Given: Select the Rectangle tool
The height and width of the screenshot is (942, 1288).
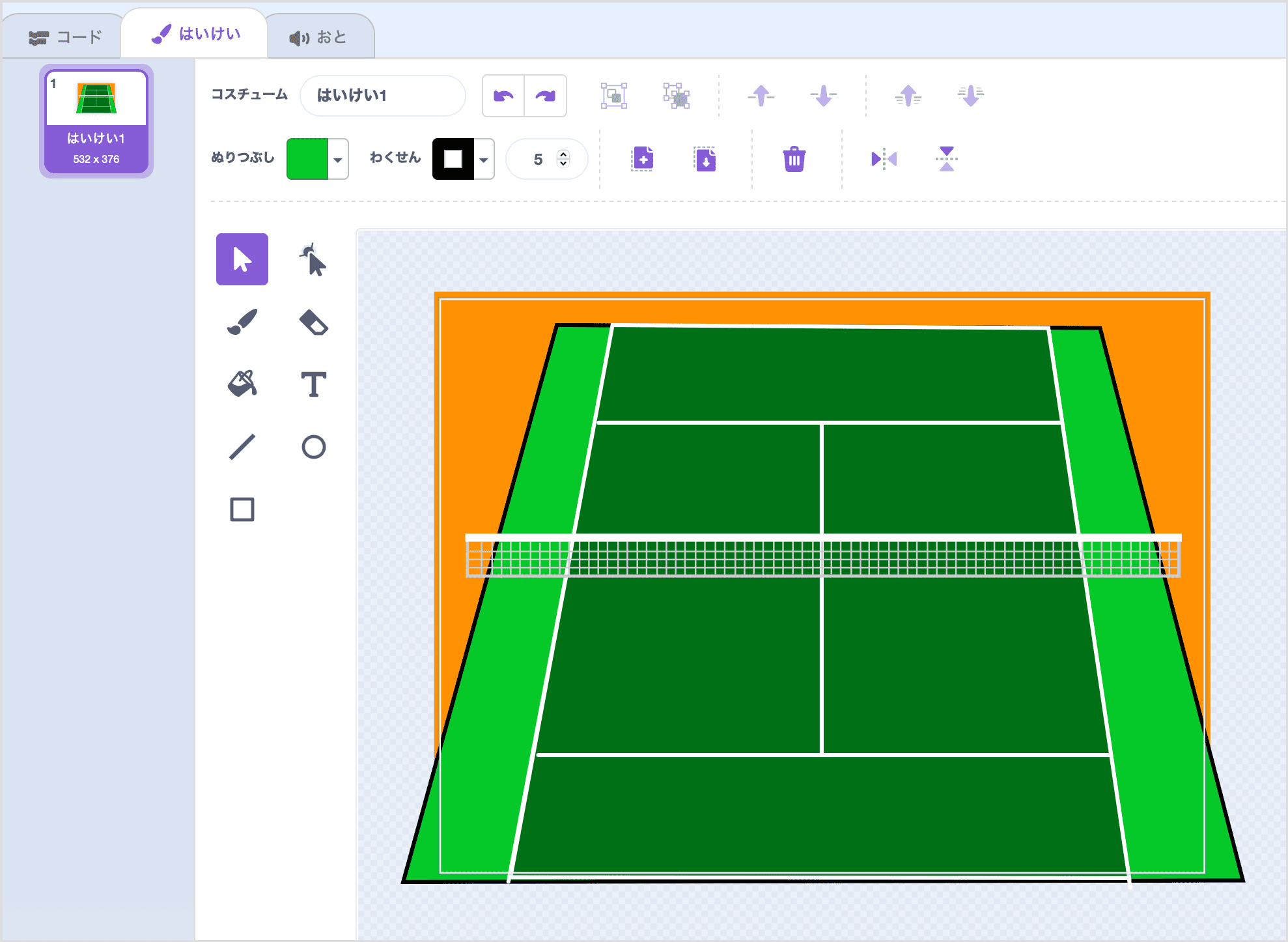Looking at the screenshot, I should coord(242,509).
